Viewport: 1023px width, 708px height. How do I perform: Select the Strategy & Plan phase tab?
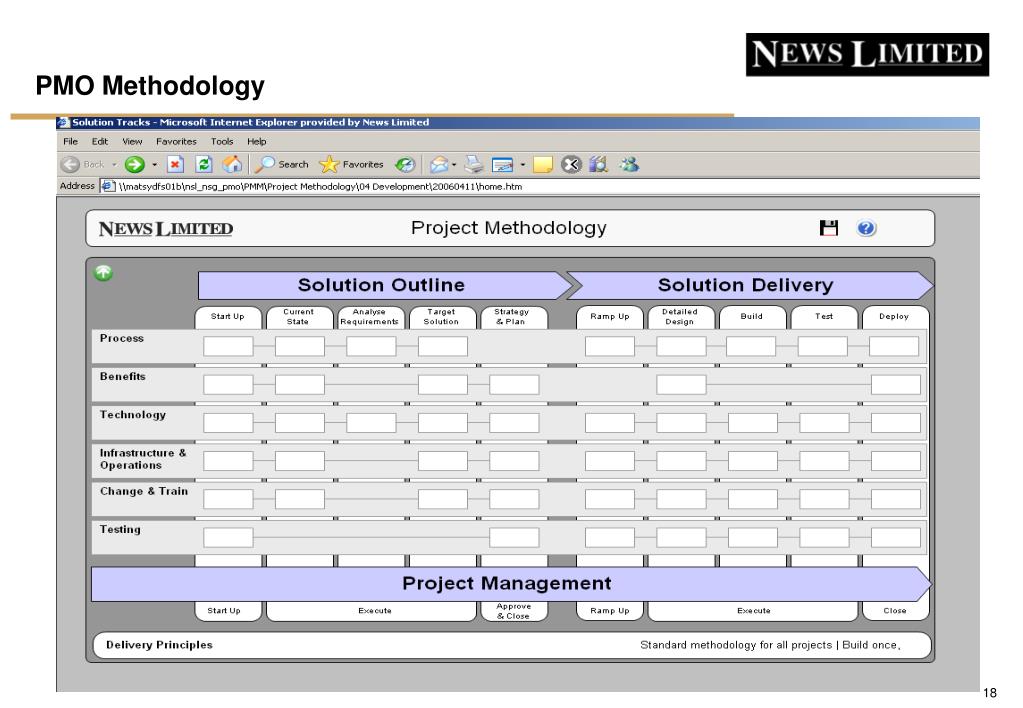coord(513,316)
